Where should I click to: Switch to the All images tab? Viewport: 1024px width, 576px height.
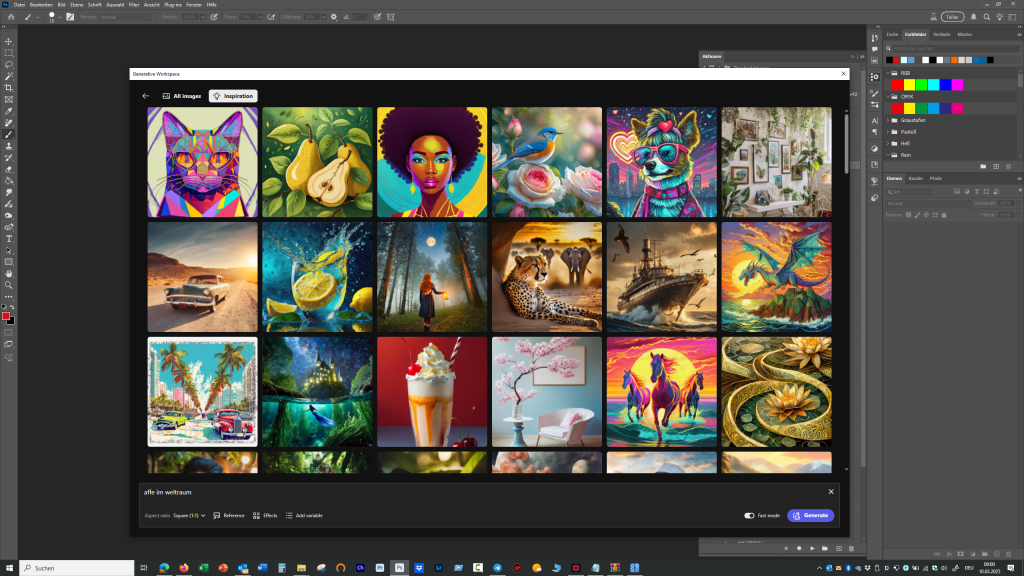(x=182, y=96)
